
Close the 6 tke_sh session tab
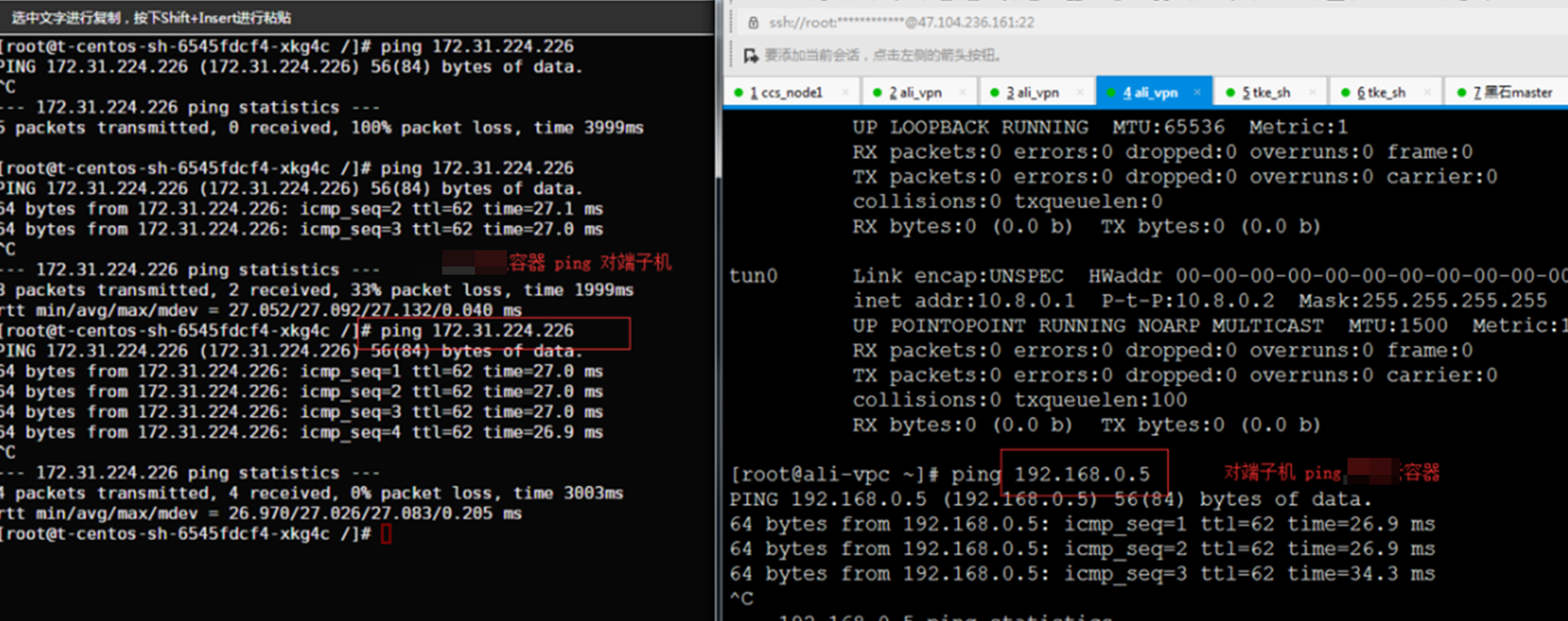coord(1427,93)
